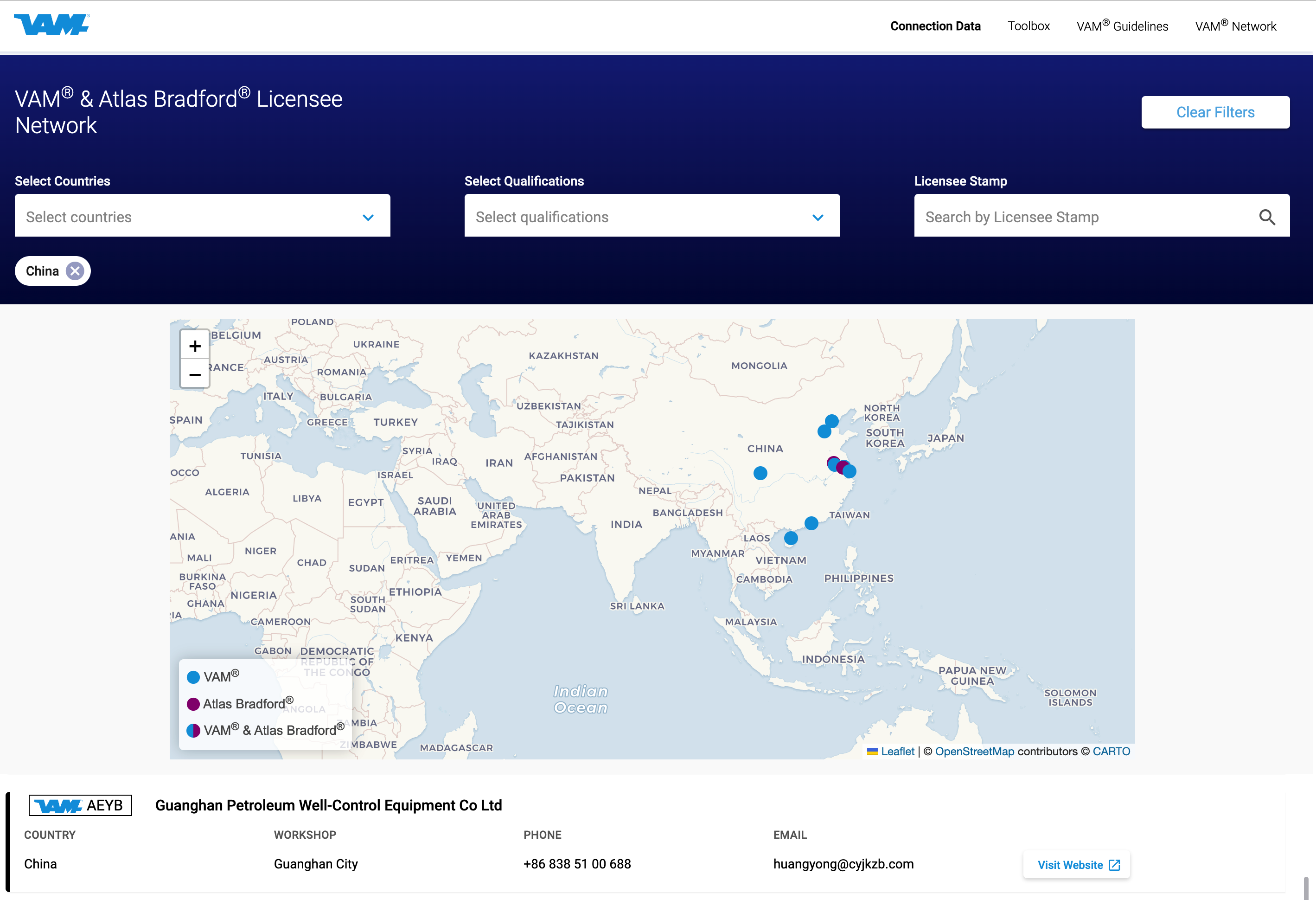
Task: Select the blue marker near Taiwan
Action: tap(811, 523)
